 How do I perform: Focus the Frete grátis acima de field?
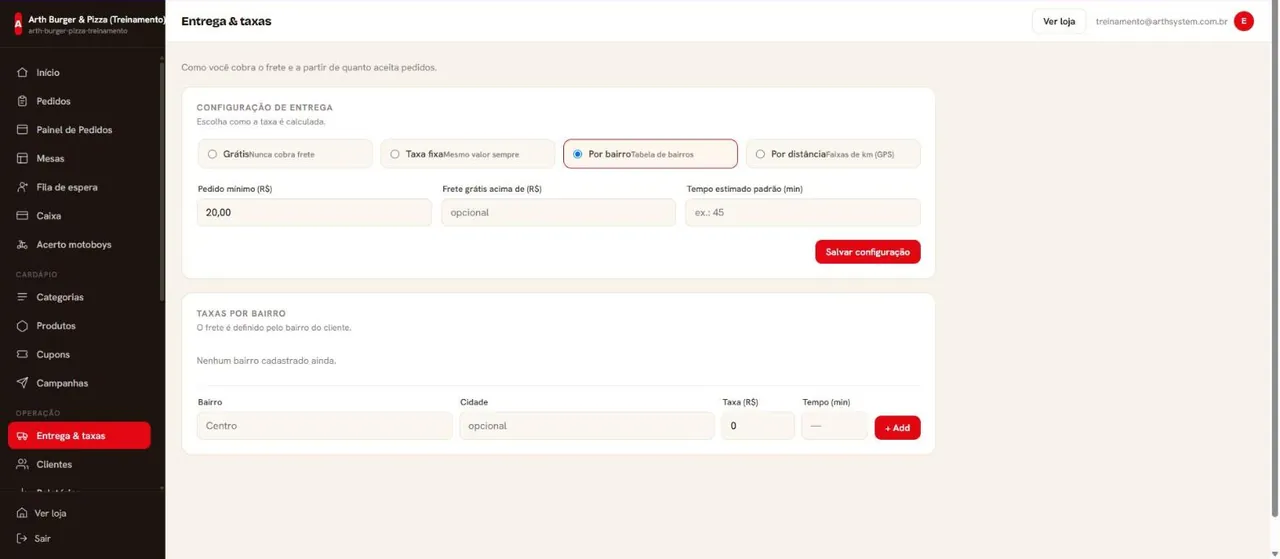(558, 212)
